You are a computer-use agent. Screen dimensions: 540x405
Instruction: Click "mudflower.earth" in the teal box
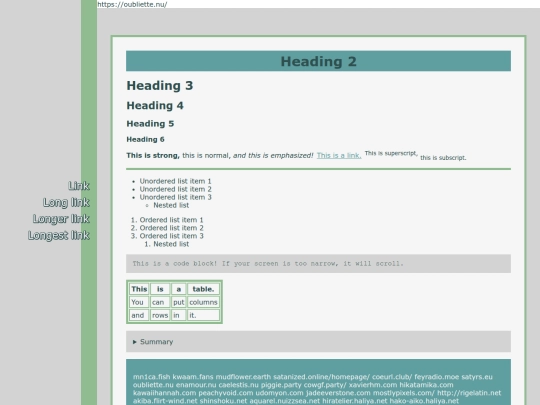point(243,377)
